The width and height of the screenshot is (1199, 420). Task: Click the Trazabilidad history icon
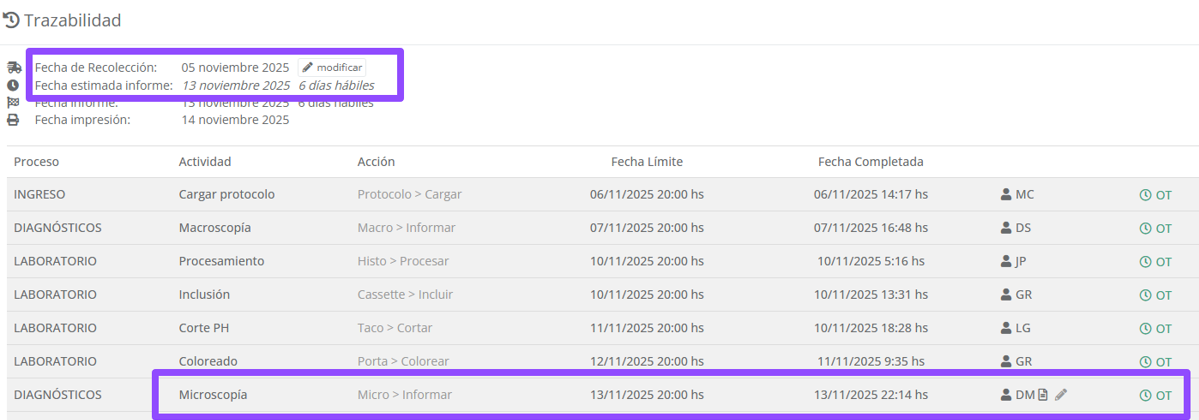[x=12, y=20]
